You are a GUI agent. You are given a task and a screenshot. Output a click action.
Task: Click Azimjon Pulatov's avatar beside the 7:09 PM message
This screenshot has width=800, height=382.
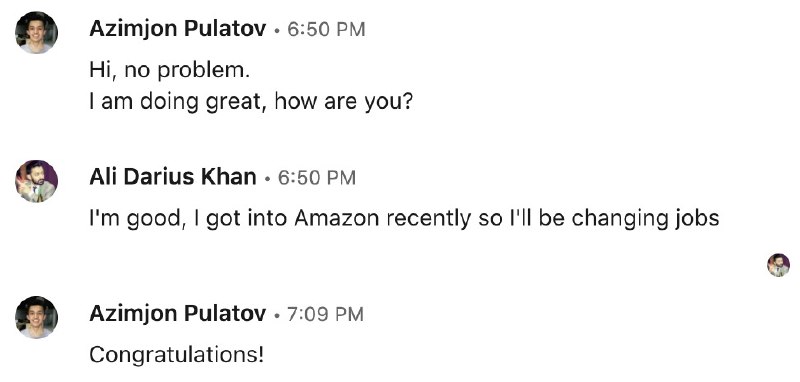(x=36, y=317)
